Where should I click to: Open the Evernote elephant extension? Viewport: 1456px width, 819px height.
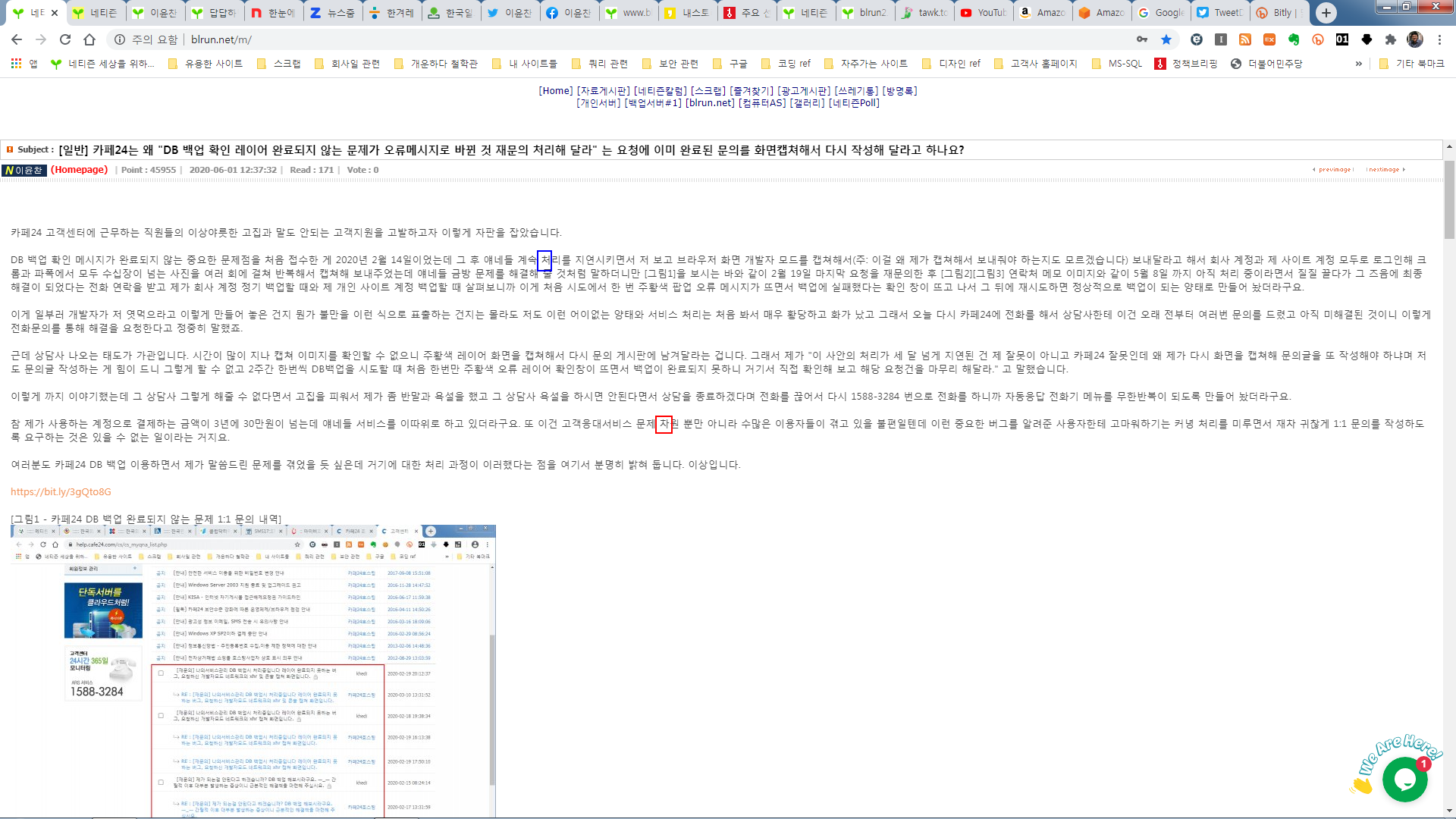(1294, 39)
